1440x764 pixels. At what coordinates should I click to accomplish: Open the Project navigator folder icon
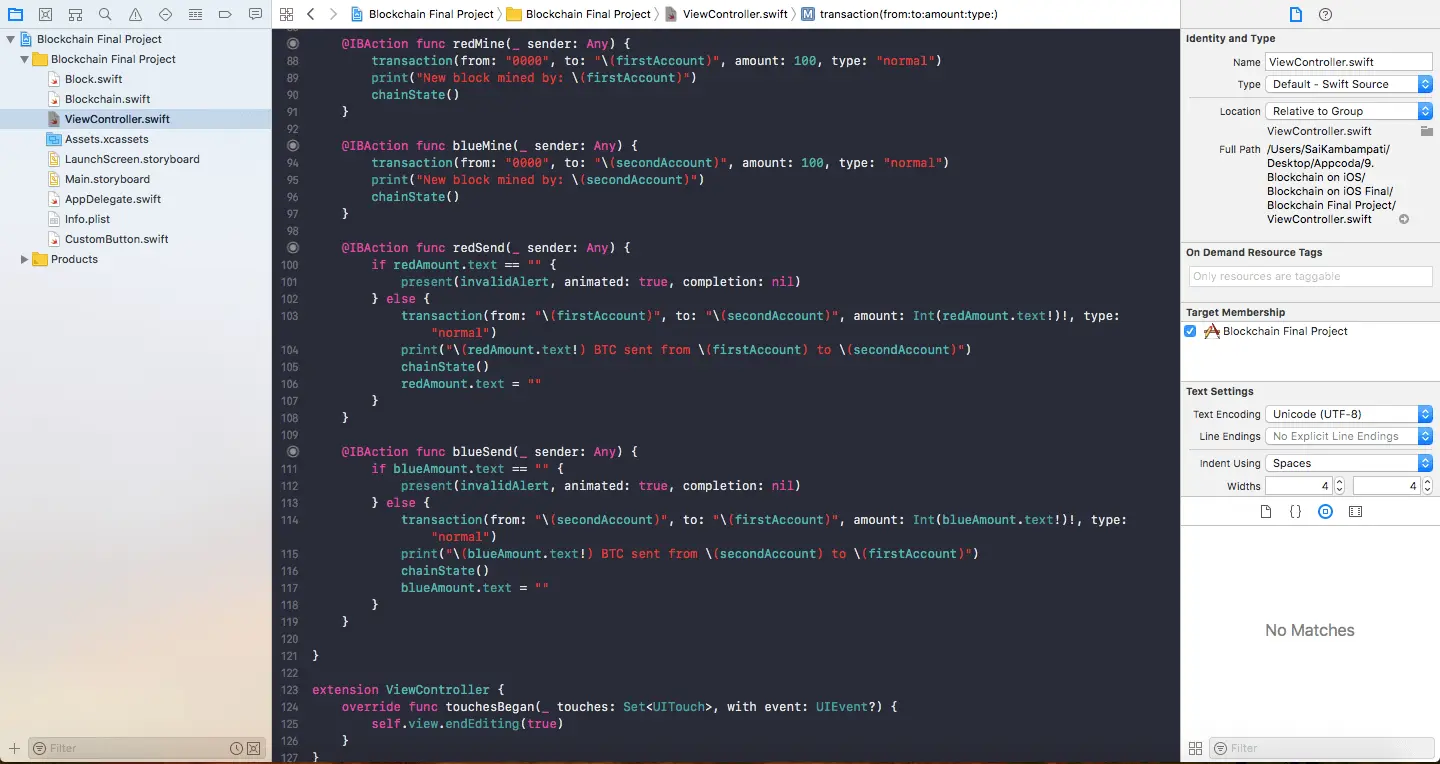tap(15, 15)
